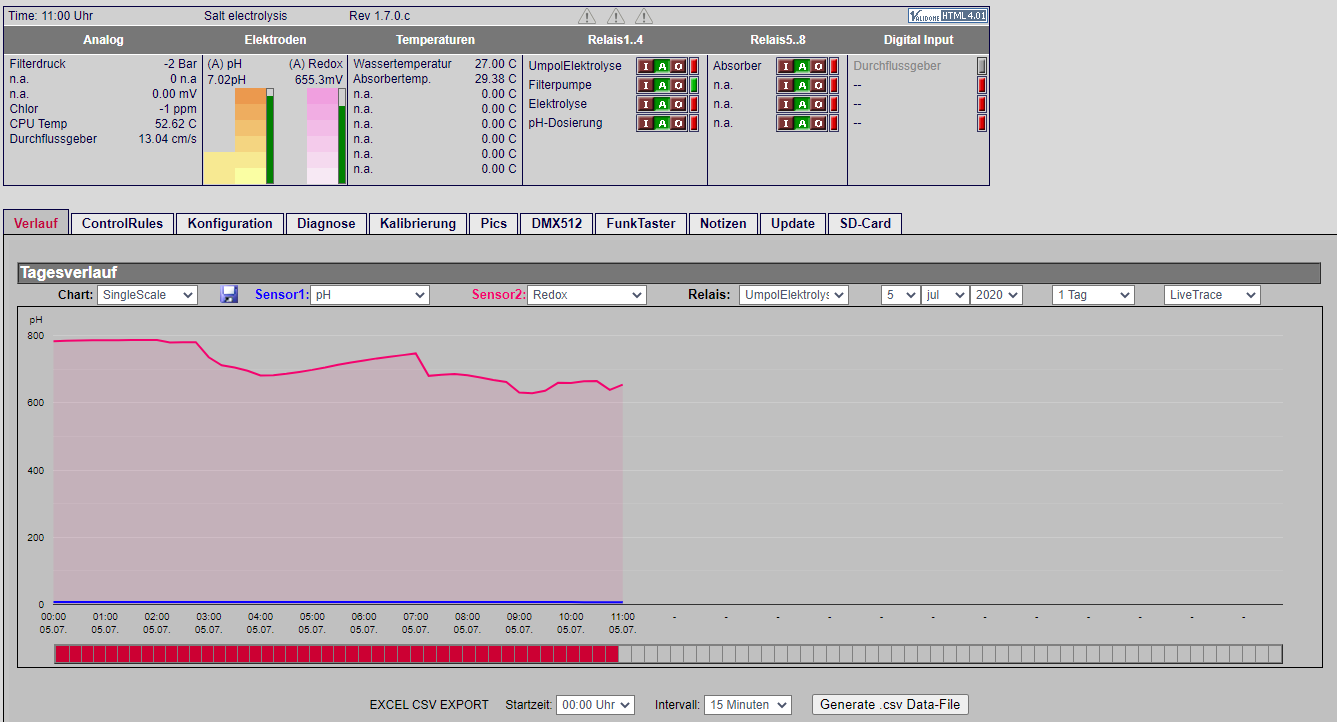Switch UmpolElektrolyse relay to O (off)
The height and width of the screenshot is (722, 1337).
coord(679,66)
